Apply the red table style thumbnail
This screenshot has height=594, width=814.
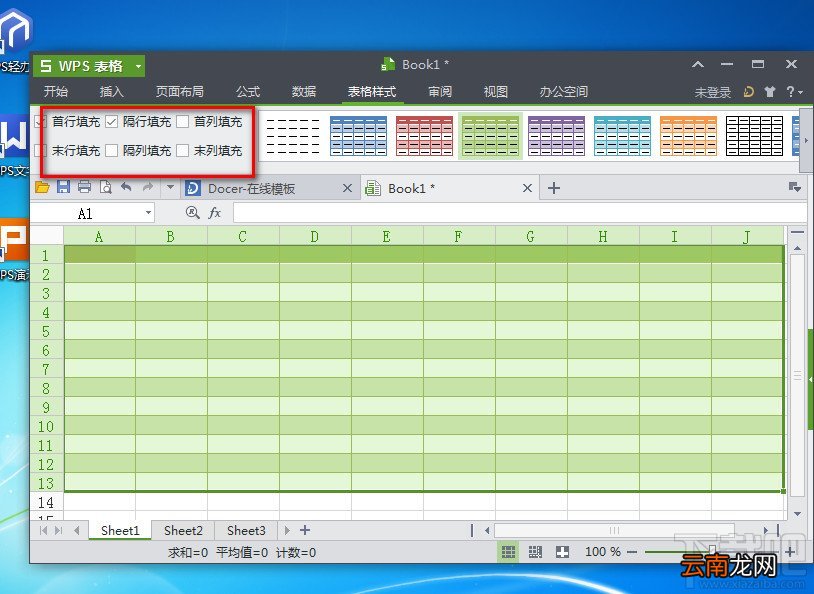click(x=424, y=136)
